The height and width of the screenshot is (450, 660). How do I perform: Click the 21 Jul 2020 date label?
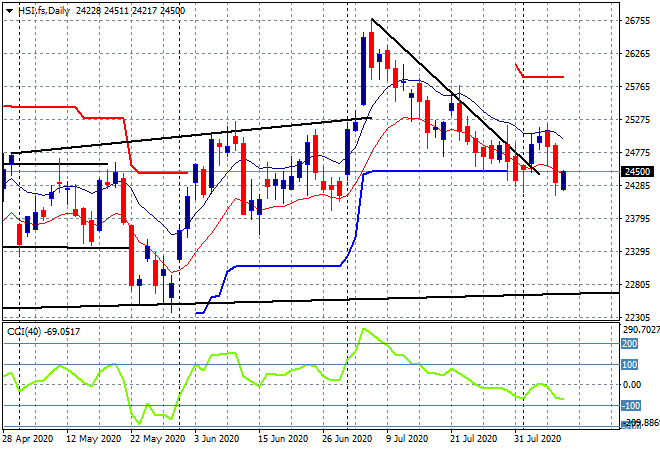point(474,439)
